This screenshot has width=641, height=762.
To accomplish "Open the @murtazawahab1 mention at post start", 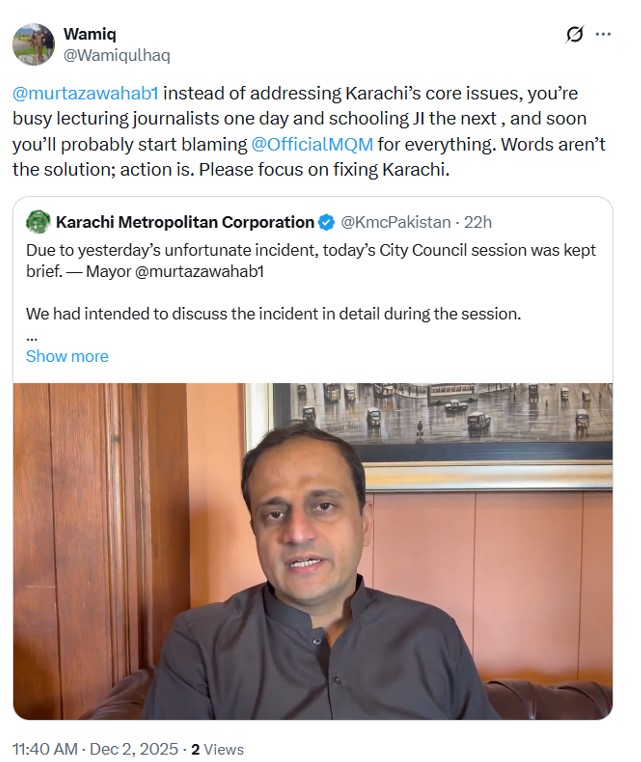I will pos(86,93).
